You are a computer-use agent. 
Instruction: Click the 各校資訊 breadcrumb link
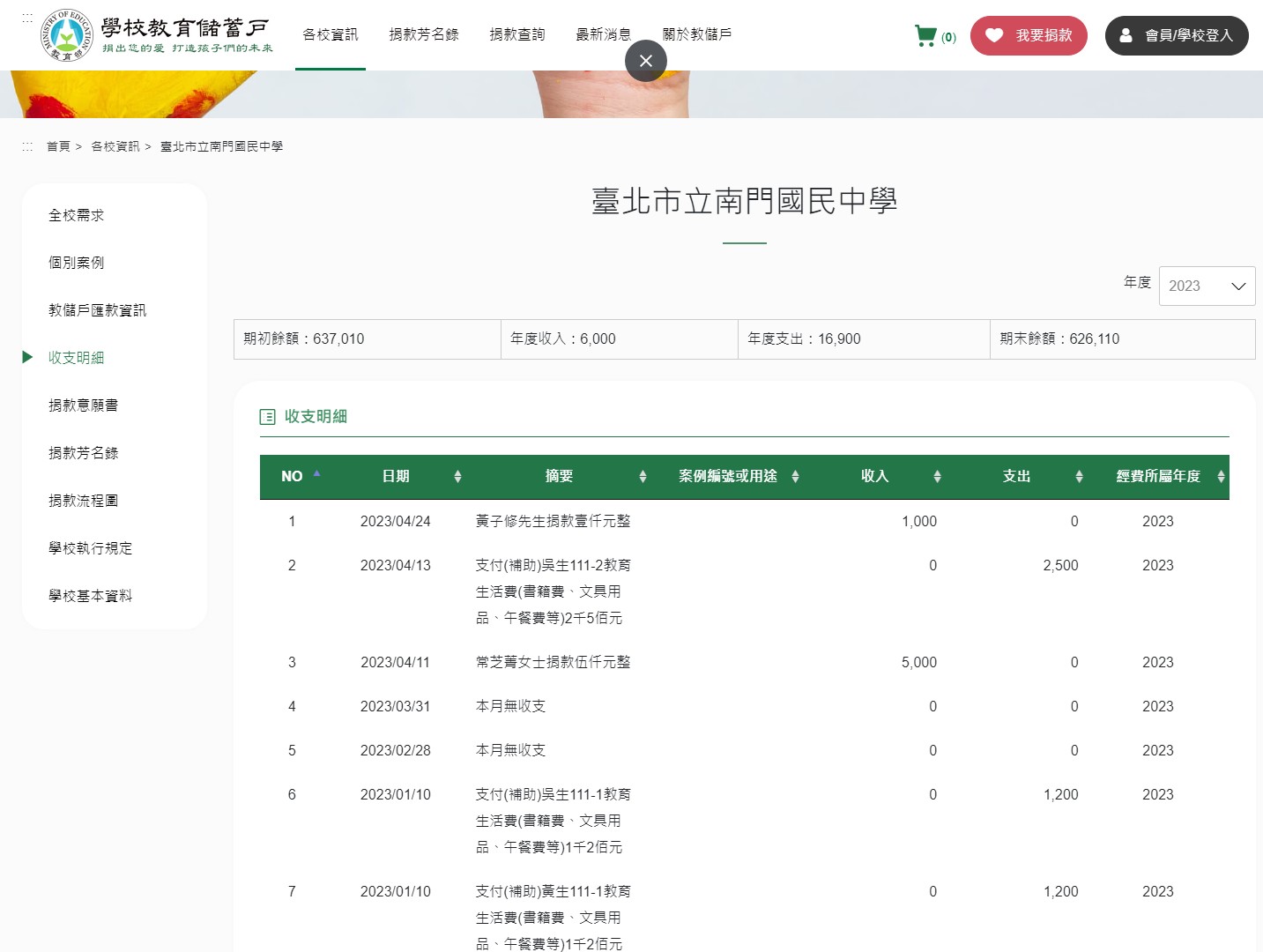[x=115, y=146]
